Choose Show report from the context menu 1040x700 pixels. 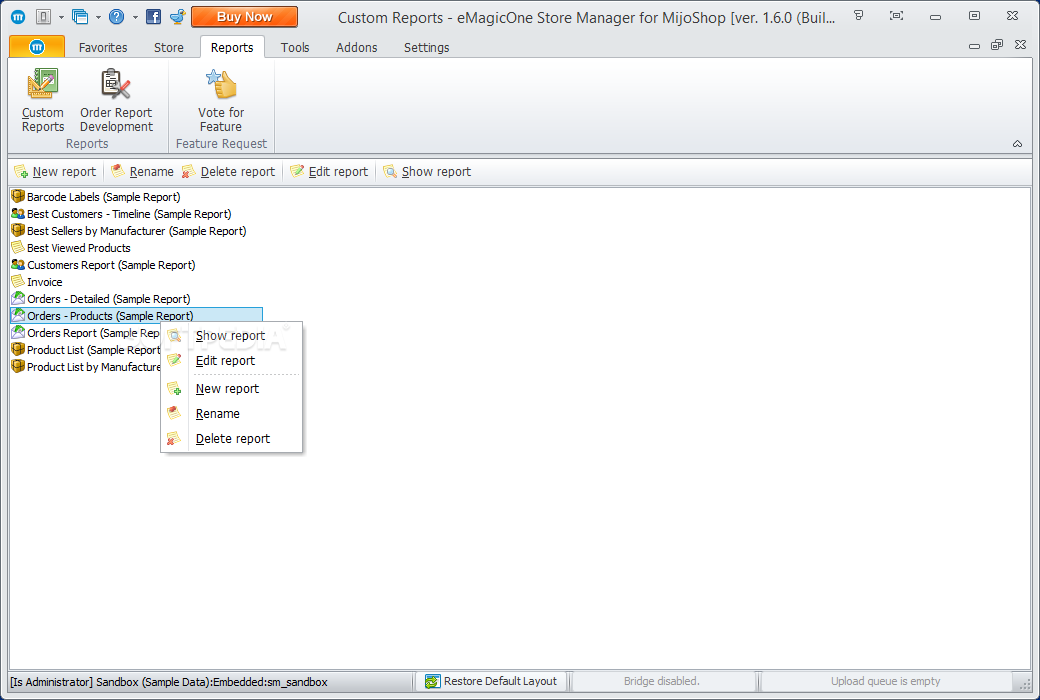(231, 336)
